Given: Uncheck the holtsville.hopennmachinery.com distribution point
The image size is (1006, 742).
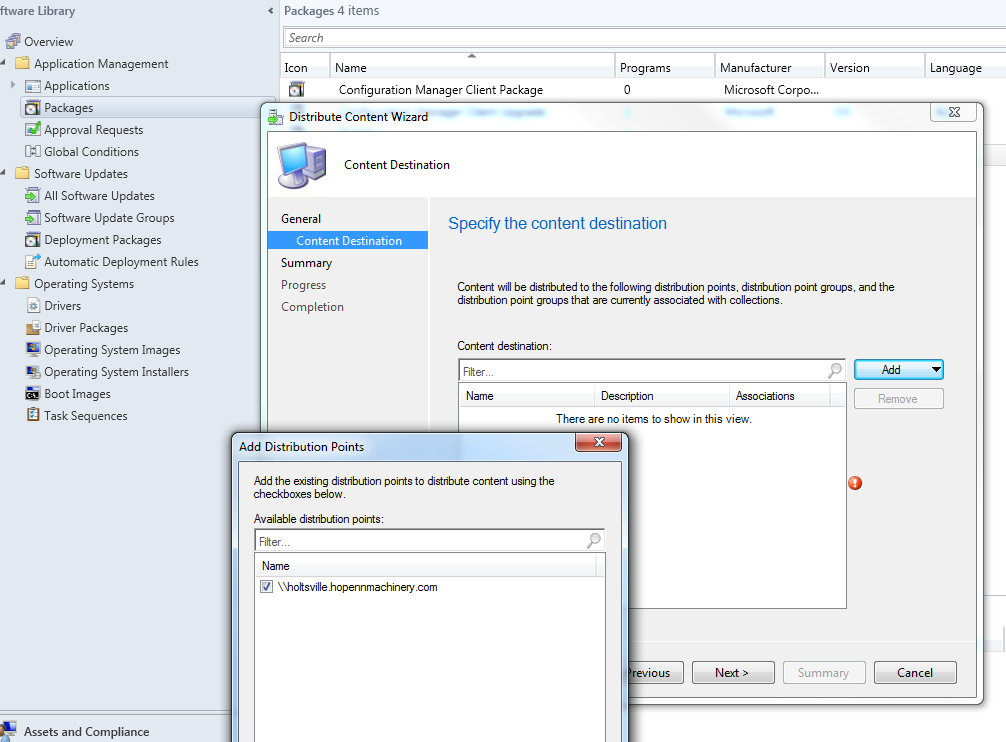Looking at the screenshot, I should pyautogui.click(x=266, y=587).
